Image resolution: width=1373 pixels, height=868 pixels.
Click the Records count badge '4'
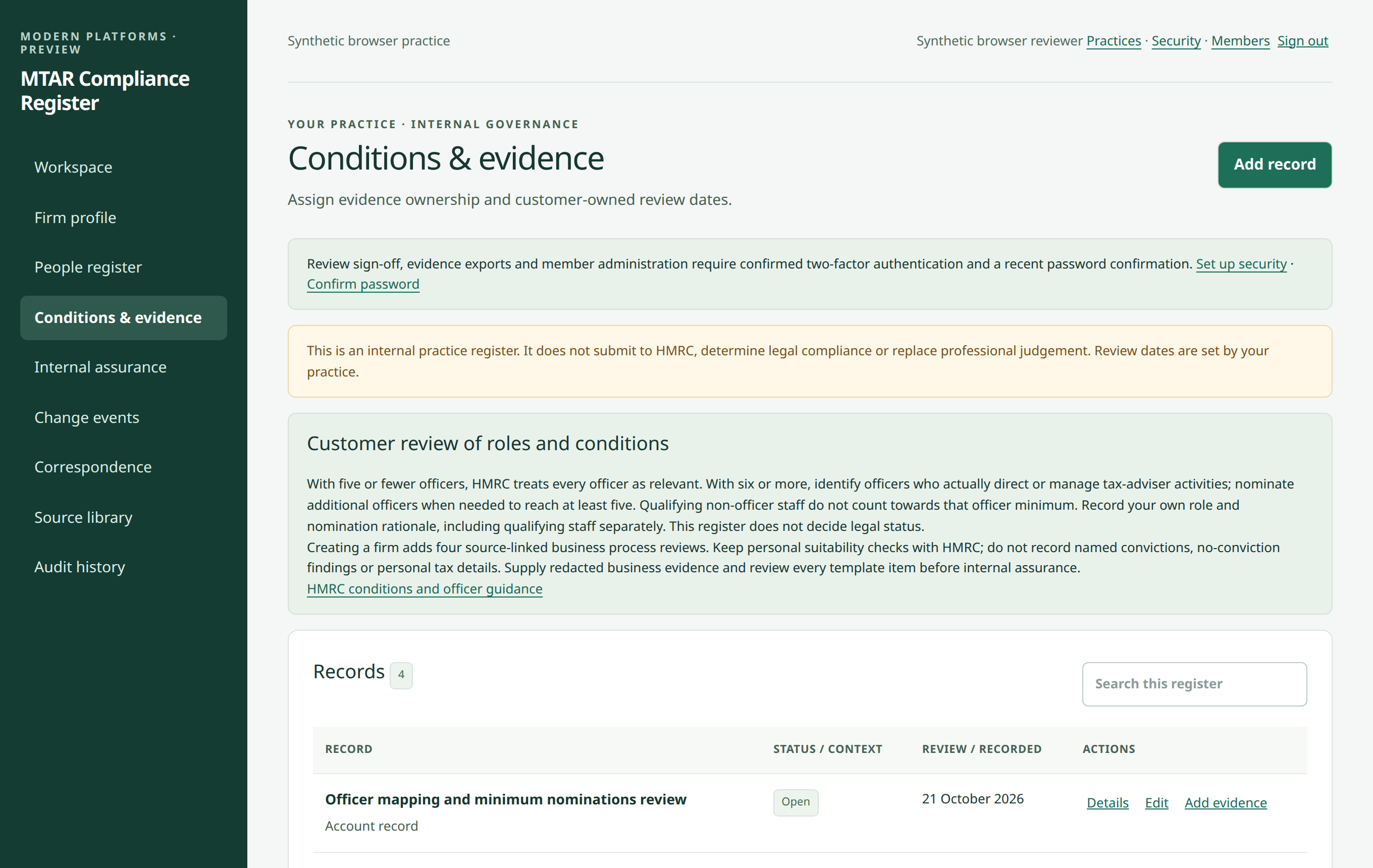tap(401, 675)
